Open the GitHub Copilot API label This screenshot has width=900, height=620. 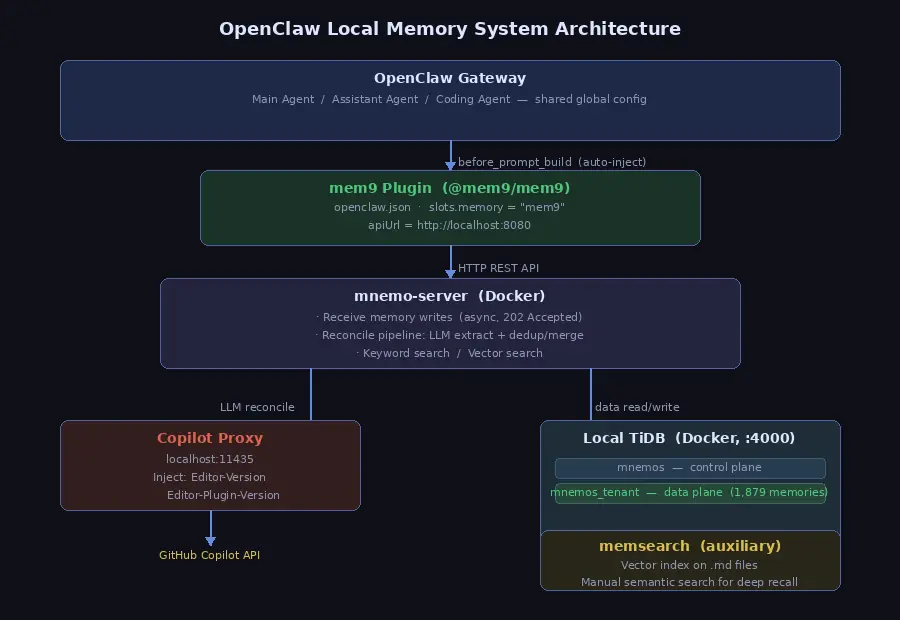click(x=210, y=555)
